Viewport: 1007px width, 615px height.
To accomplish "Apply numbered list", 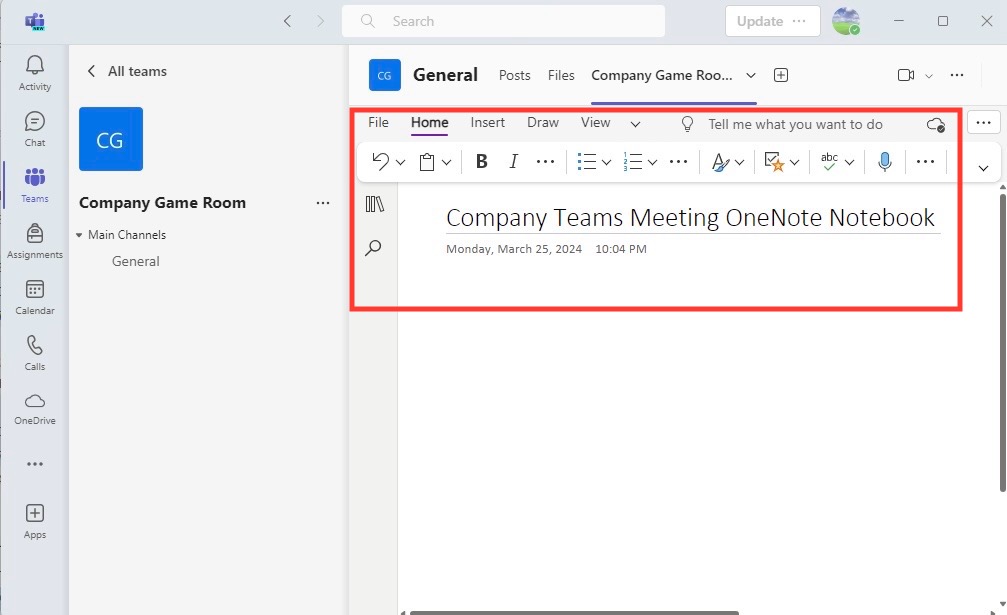I will [633, 162].
